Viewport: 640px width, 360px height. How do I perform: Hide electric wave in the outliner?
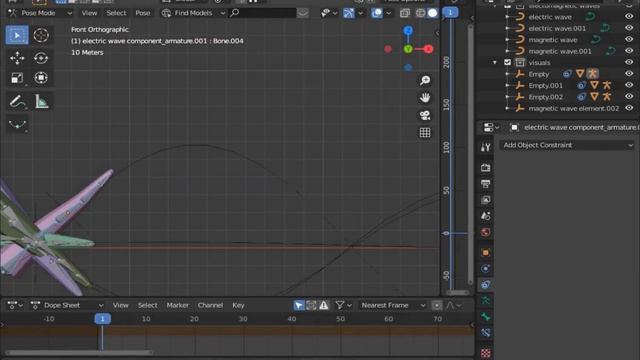629,17
